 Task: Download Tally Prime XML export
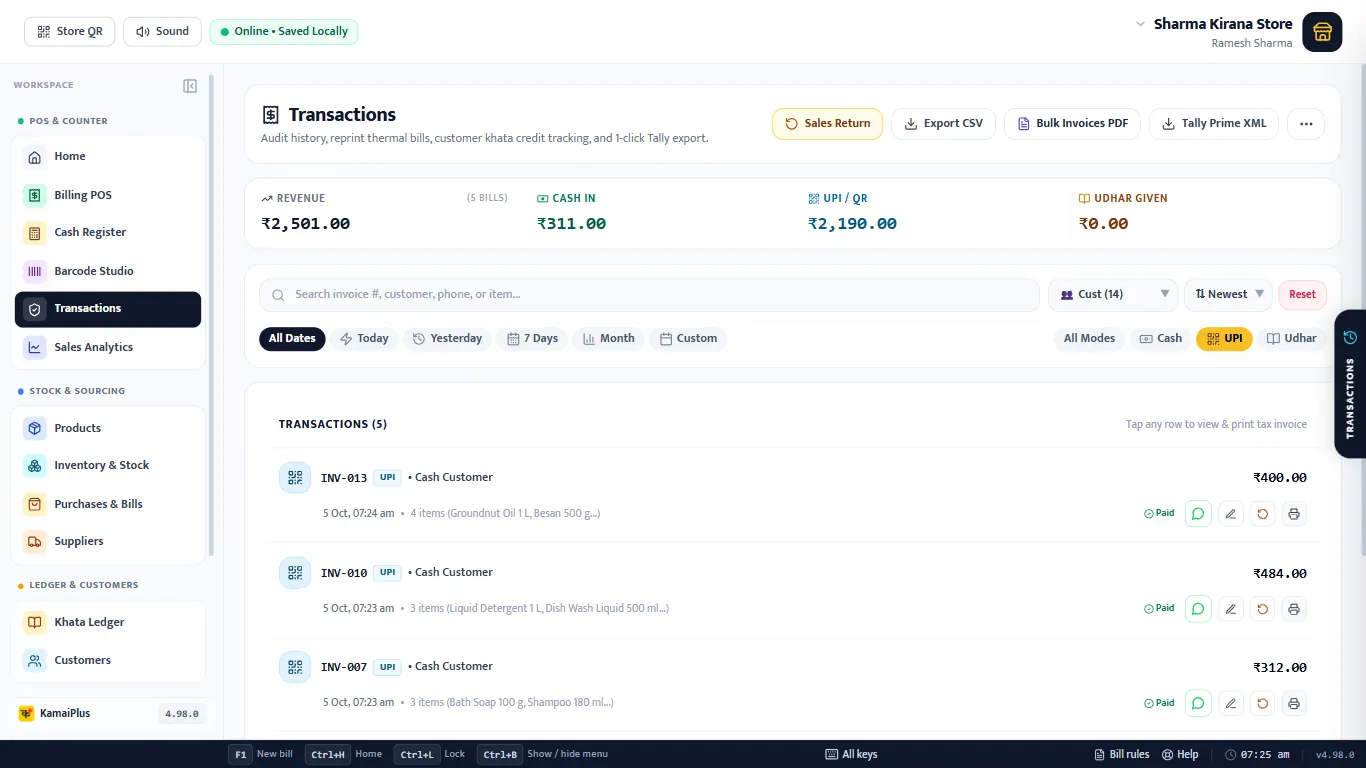coord(1214,124)
